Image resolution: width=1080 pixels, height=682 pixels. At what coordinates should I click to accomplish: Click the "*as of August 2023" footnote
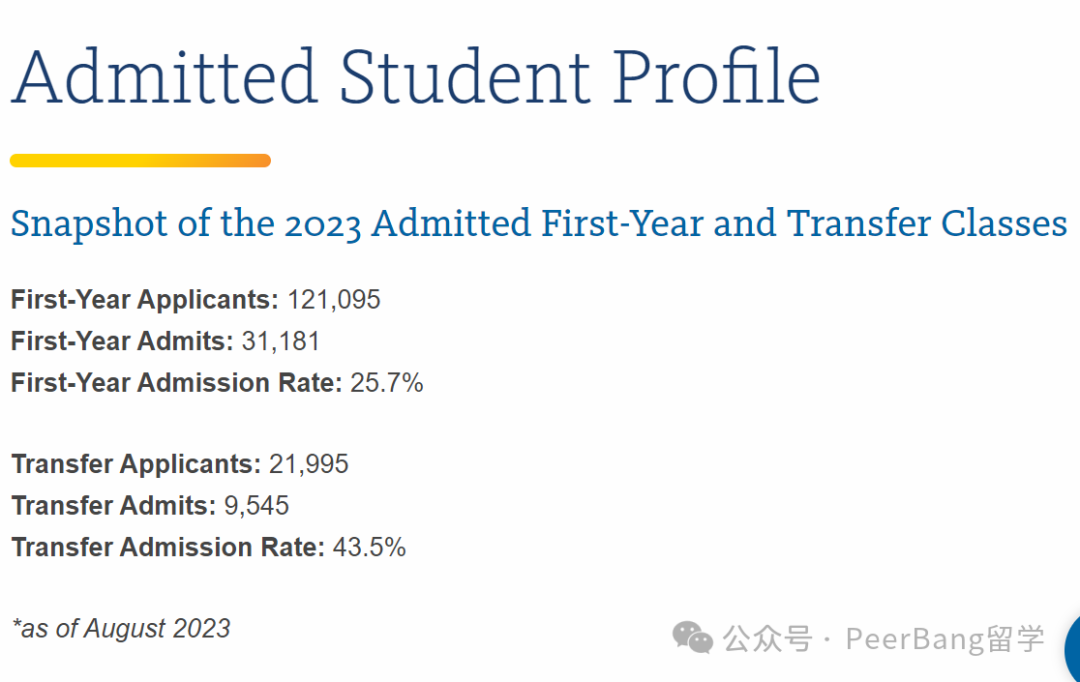121,628
